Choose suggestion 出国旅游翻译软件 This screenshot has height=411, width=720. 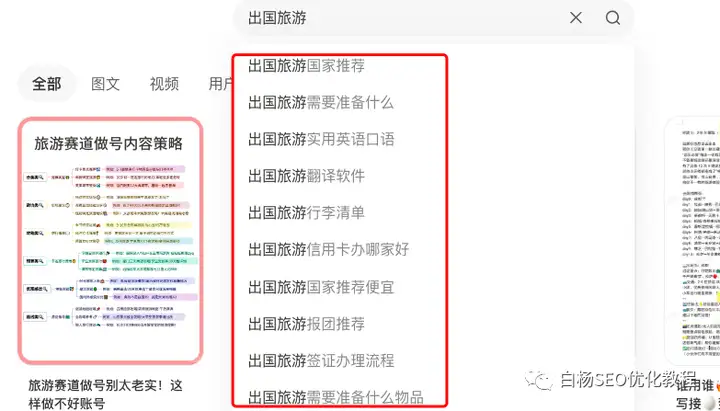307,176
